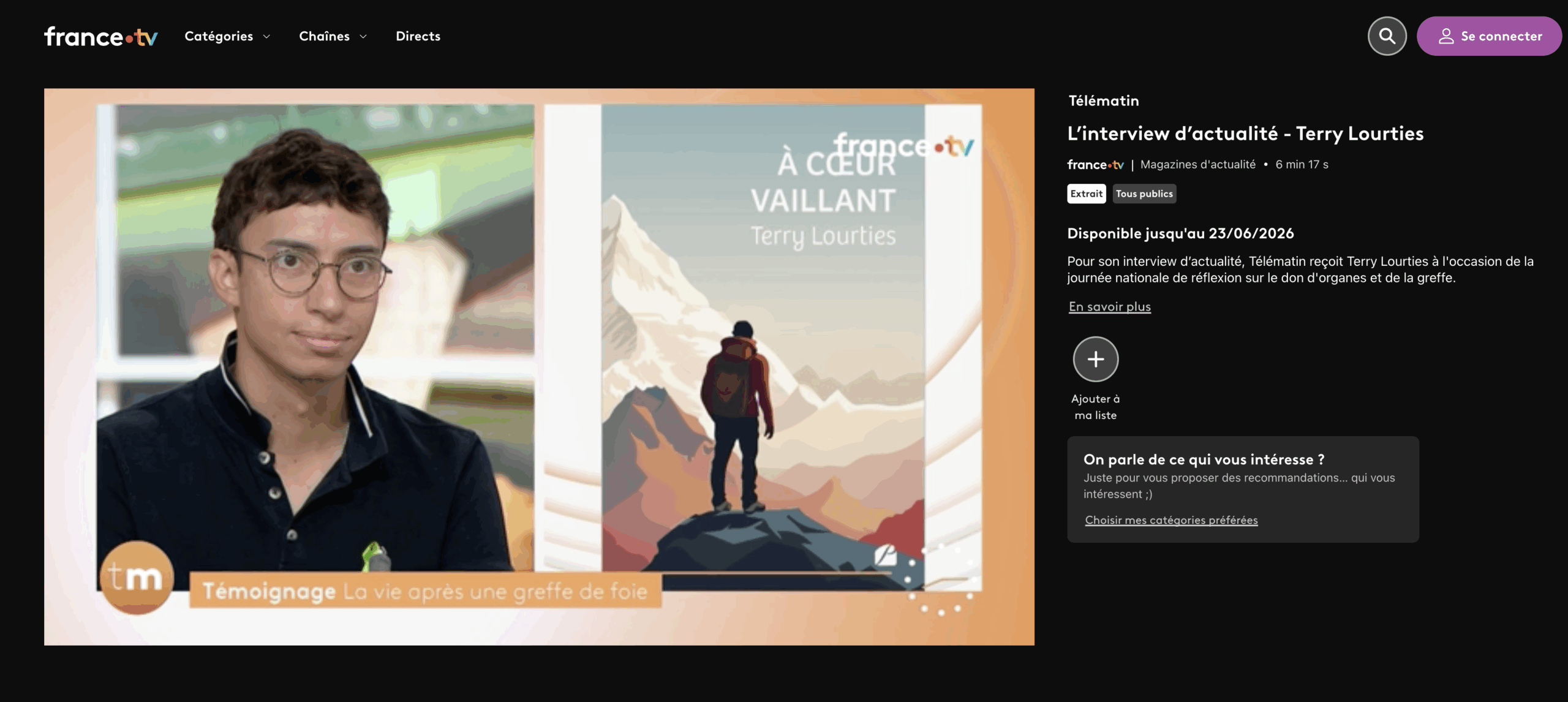Expand the Chaînes dropdown menu

click(333, 36)
